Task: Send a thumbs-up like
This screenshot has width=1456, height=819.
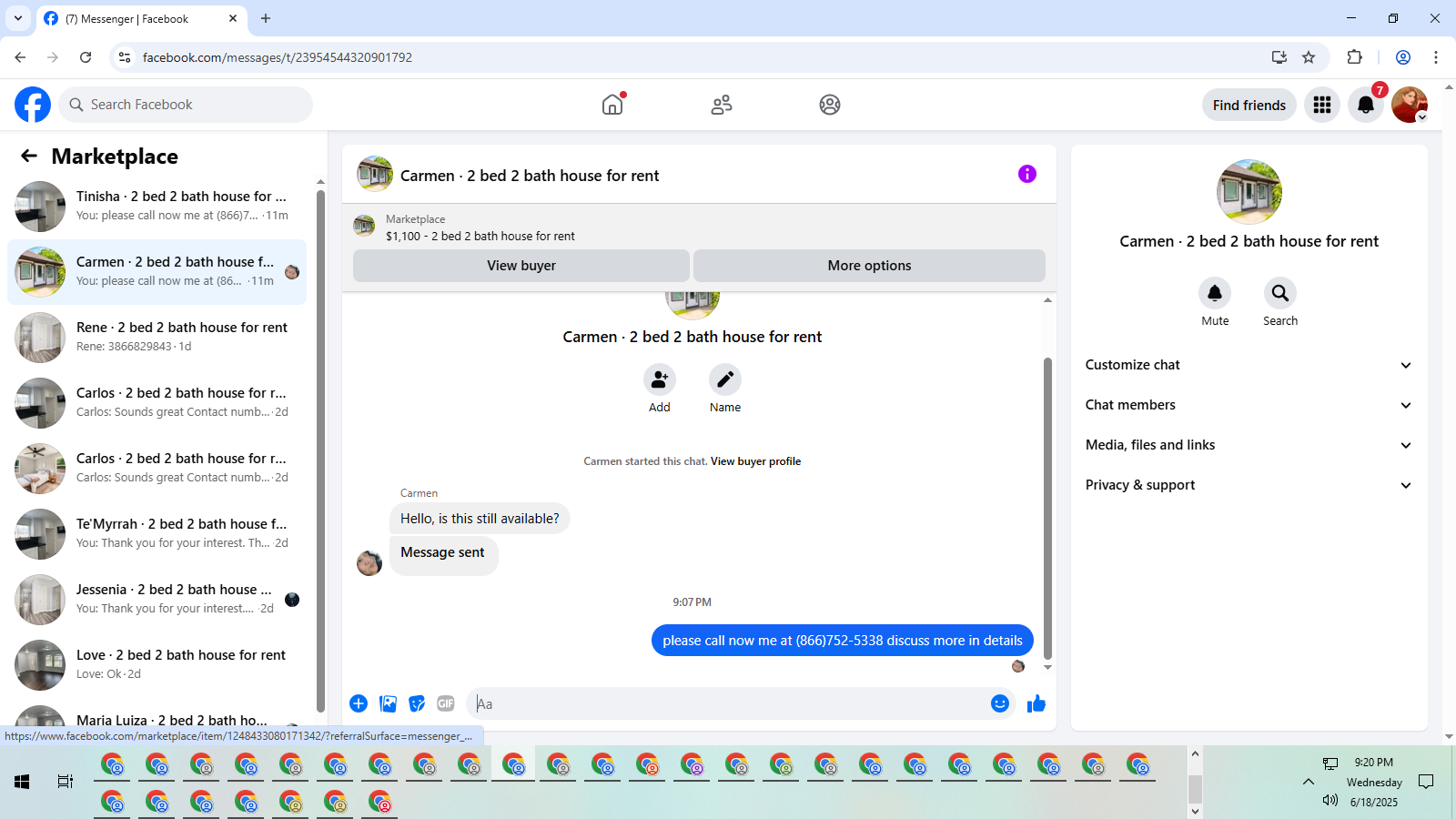Action: (1036, 703)
